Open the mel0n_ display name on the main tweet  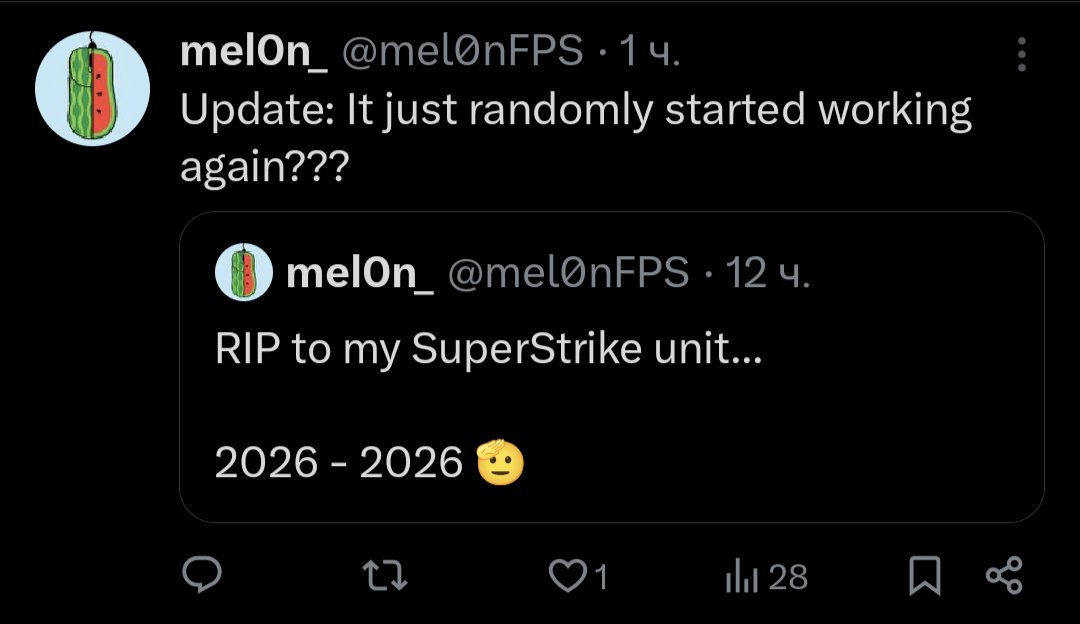coord(253,53)
